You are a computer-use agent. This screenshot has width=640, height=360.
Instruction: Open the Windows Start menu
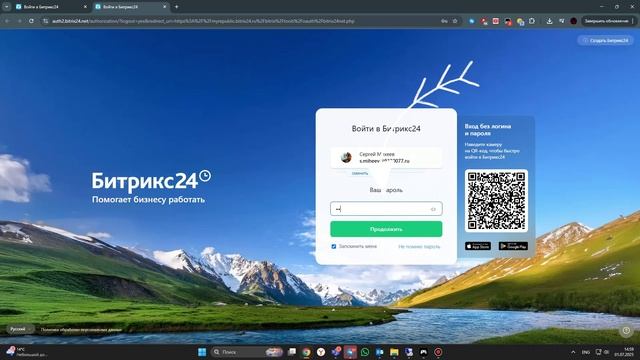point(202,352)
